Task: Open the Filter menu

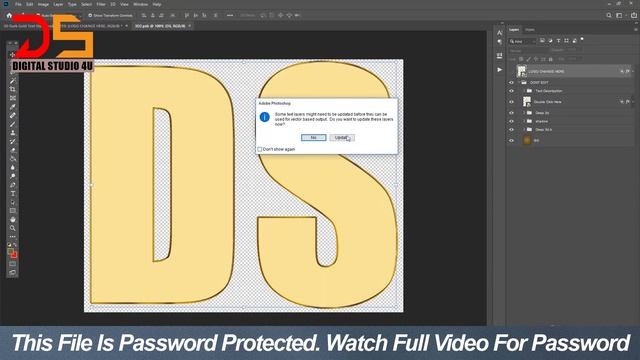Action: click(x=101, y=4)
